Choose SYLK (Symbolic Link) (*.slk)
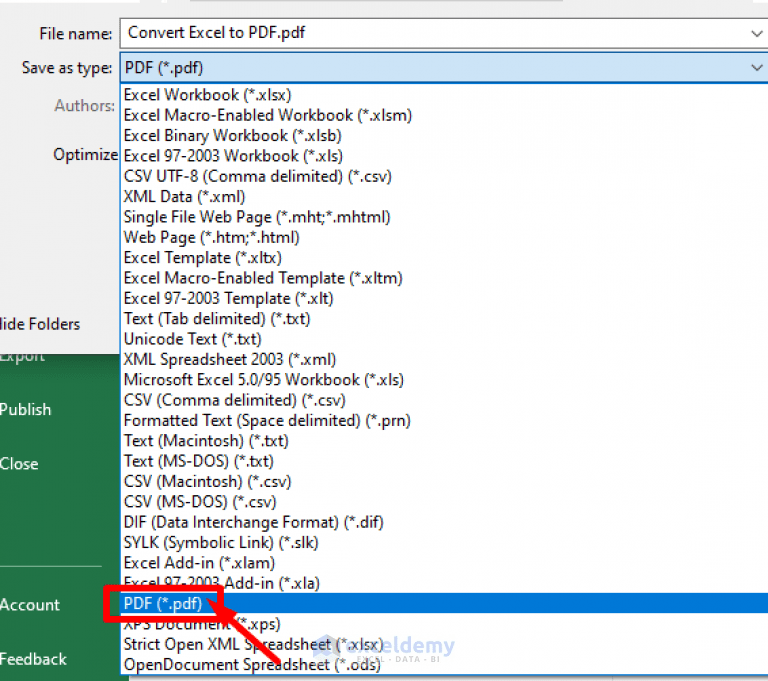This screenshot has height=681, width=768. point(444,542)
